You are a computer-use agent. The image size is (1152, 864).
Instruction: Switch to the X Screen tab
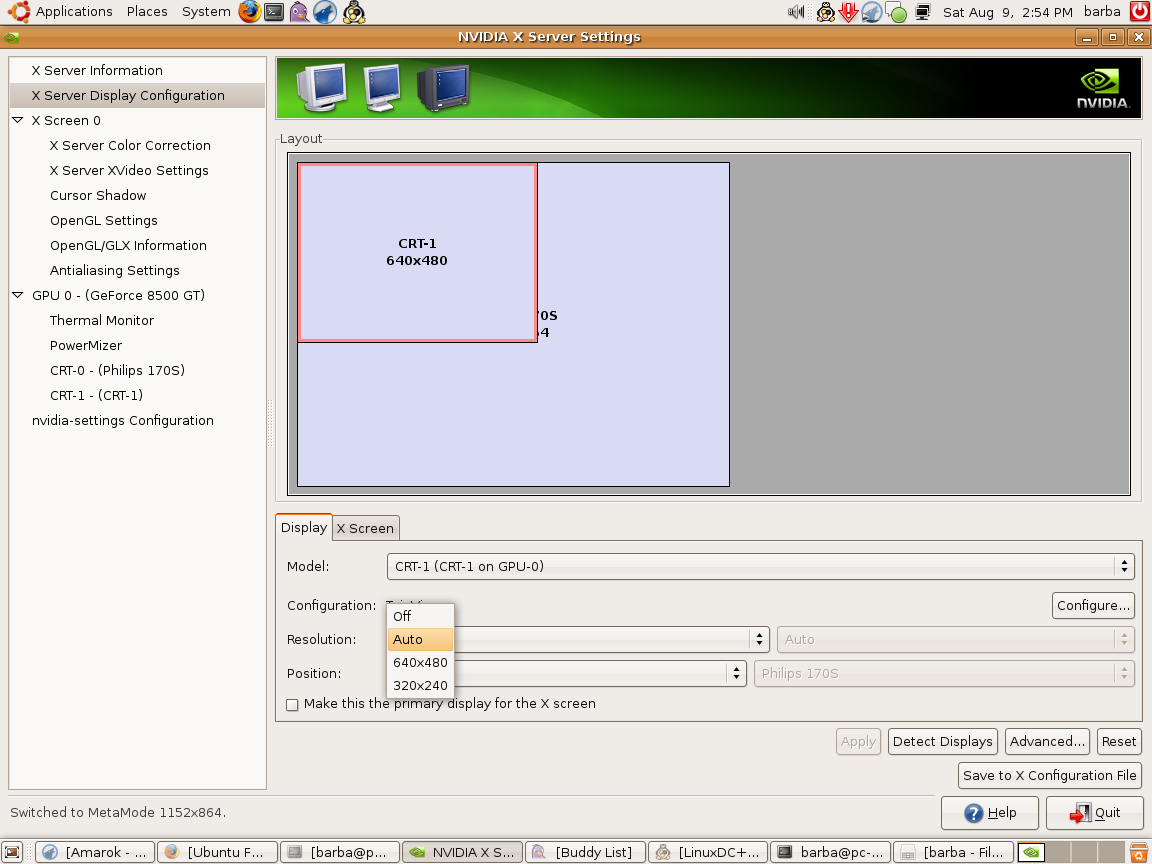pyautogui.click(x=365, y=528)
